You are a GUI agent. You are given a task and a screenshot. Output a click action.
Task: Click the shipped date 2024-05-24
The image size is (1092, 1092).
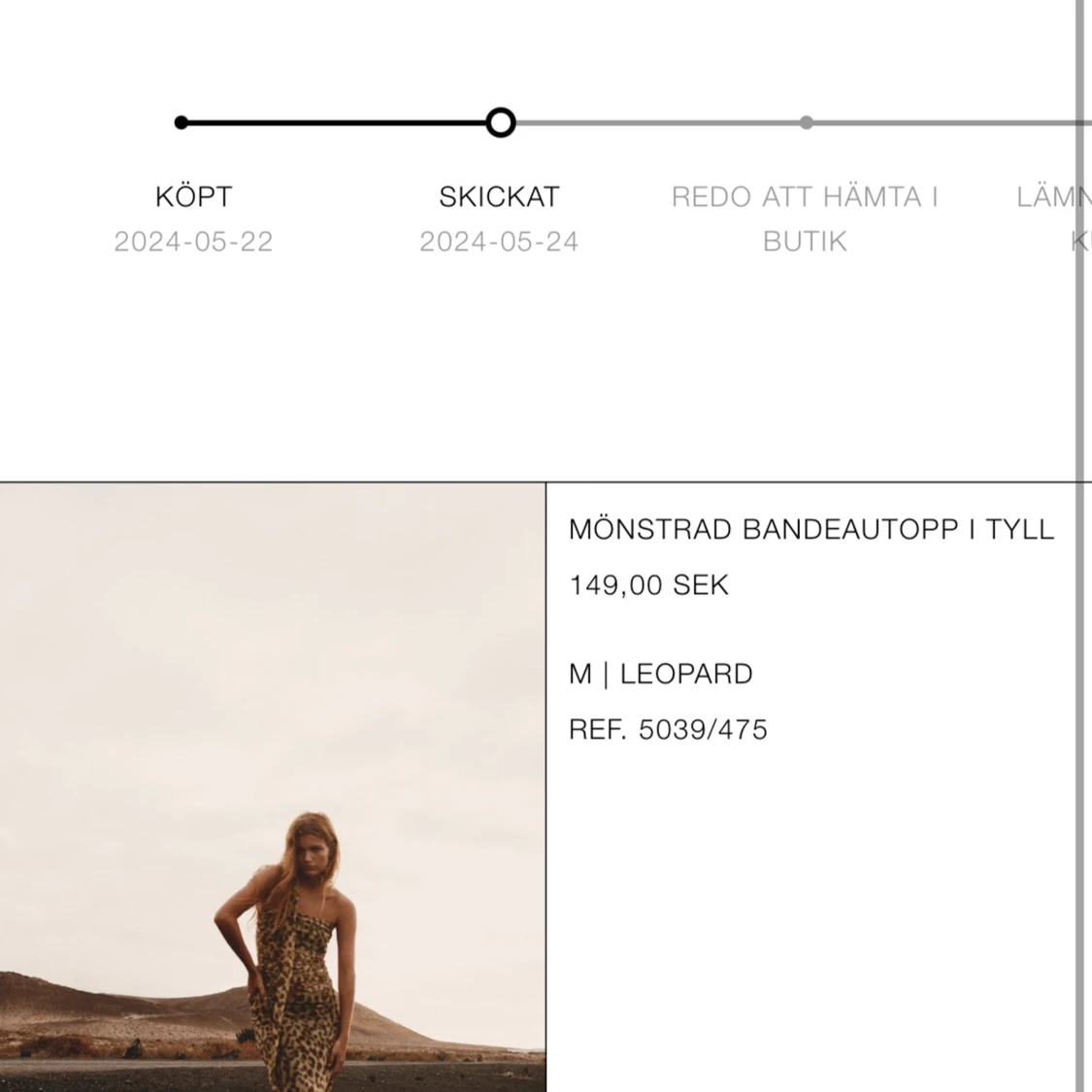click(x=499, y=242)
